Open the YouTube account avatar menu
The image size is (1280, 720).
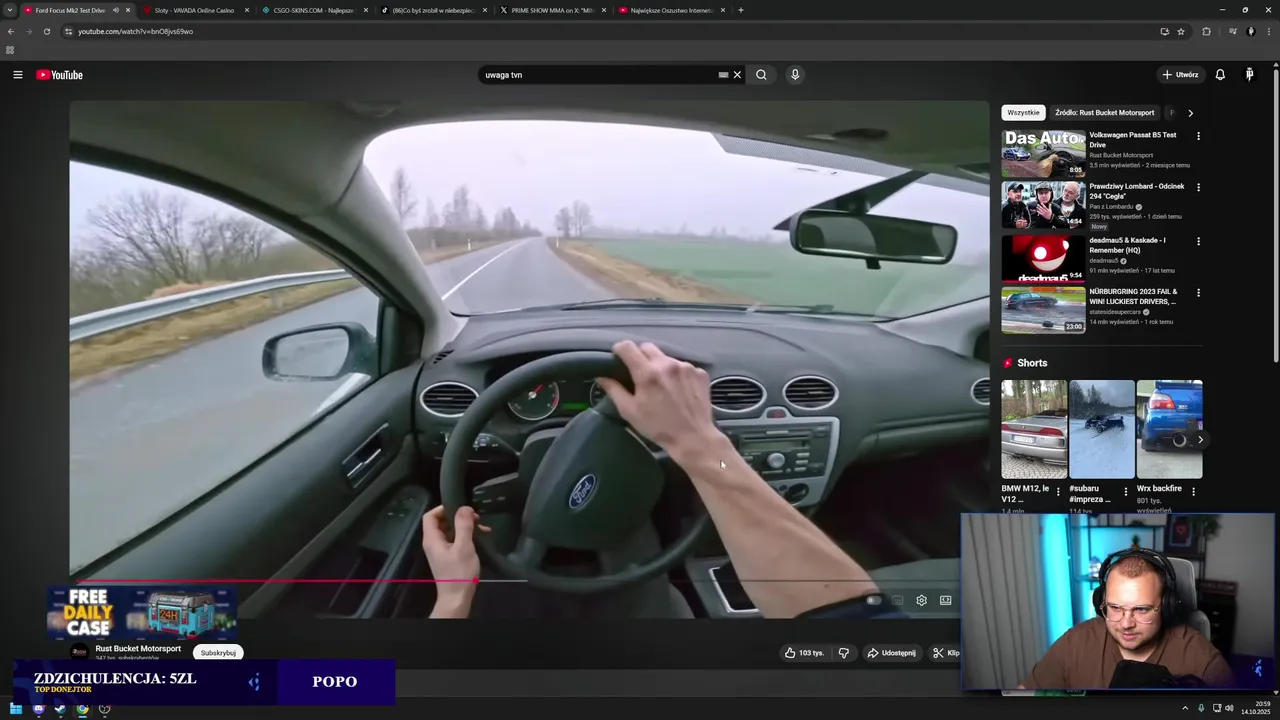[x=1249, y=75]
